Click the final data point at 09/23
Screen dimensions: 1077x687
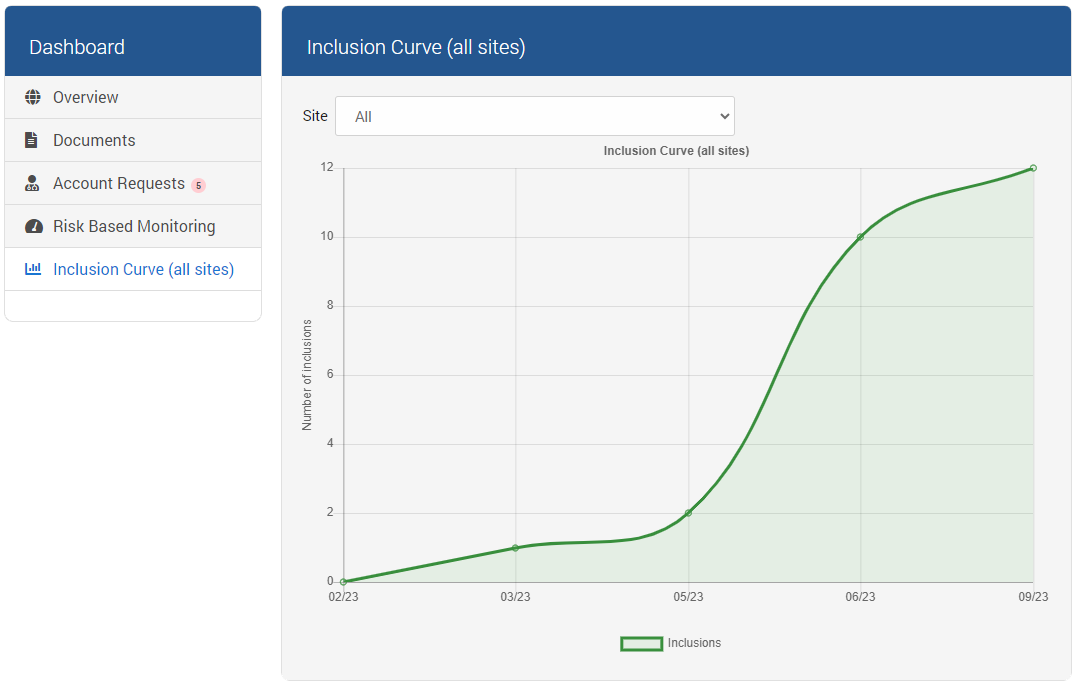[x=1033, y=168]
